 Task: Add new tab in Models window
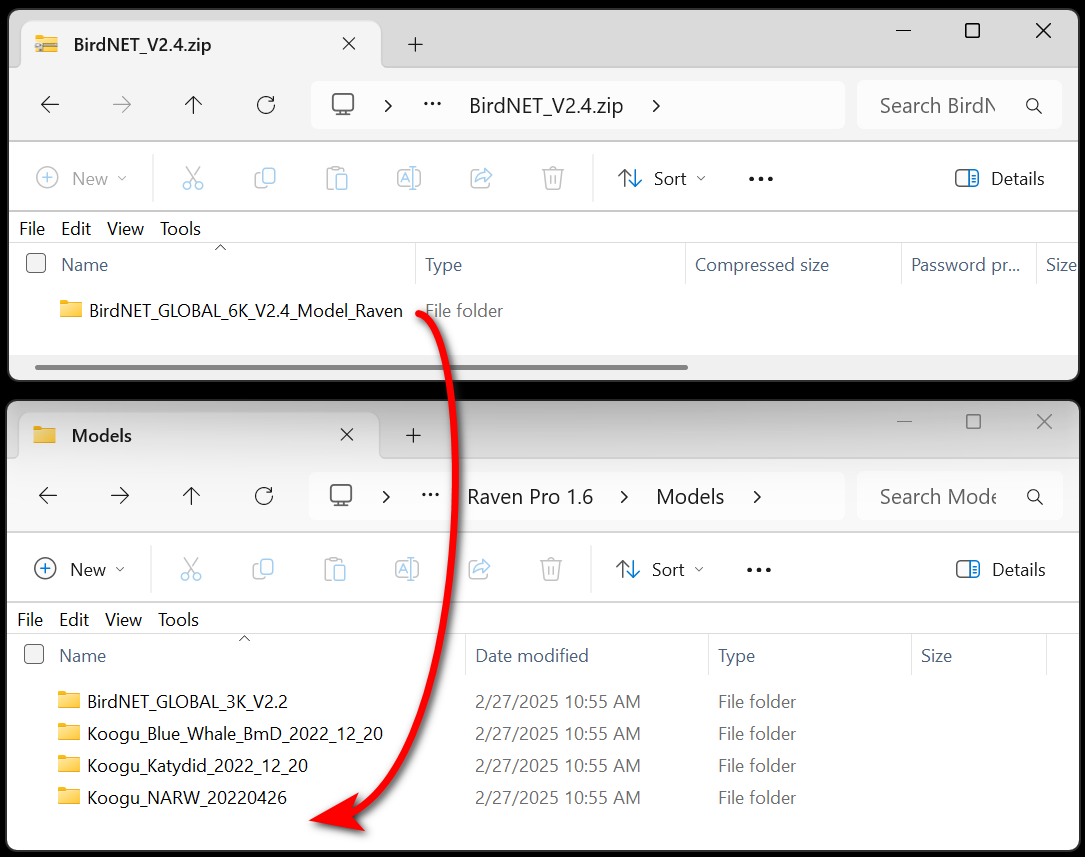tap(413, 436)
